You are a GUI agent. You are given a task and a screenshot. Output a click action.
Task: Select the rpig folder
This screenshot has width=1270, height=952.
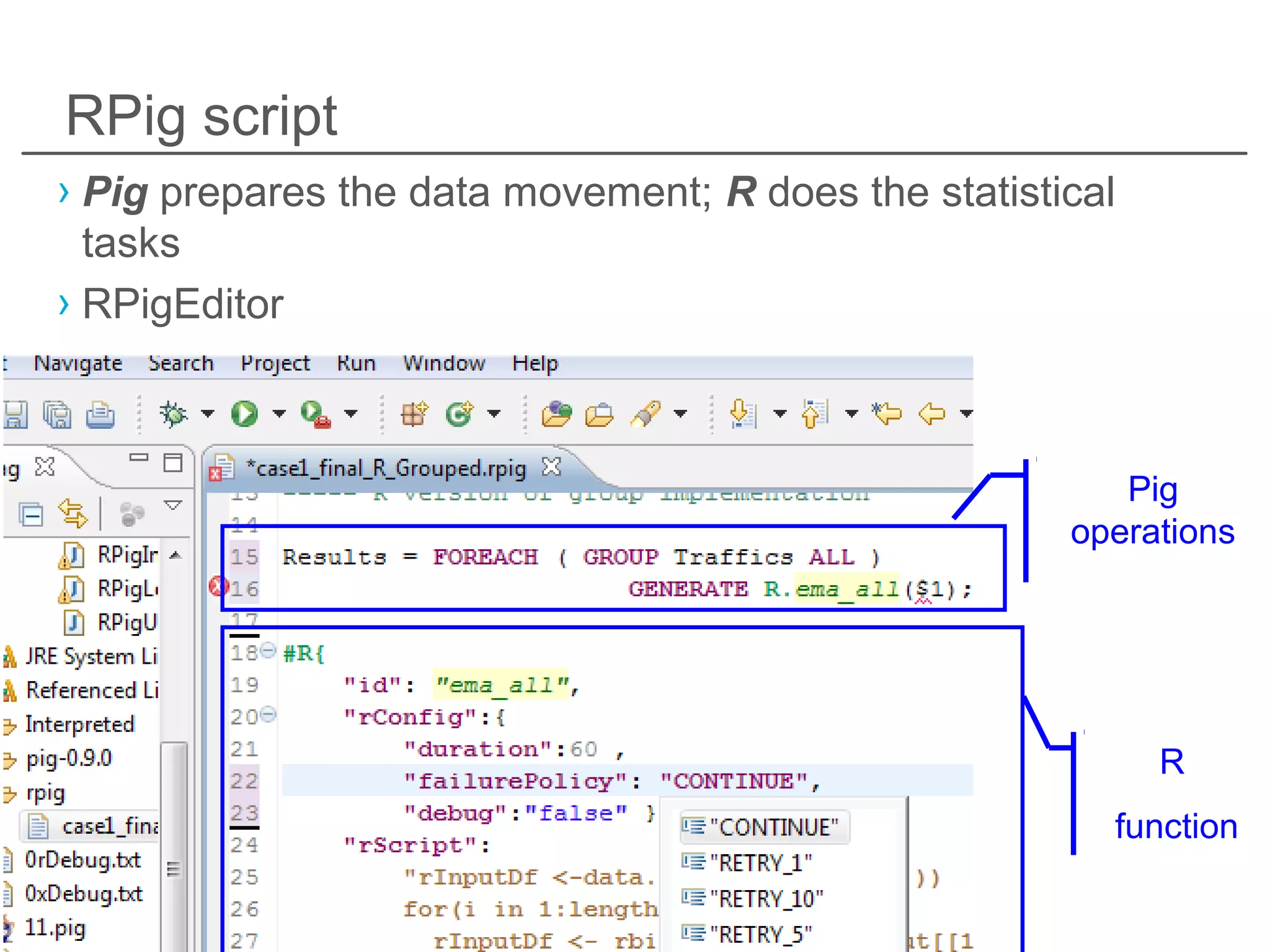(x=34, y=793)
